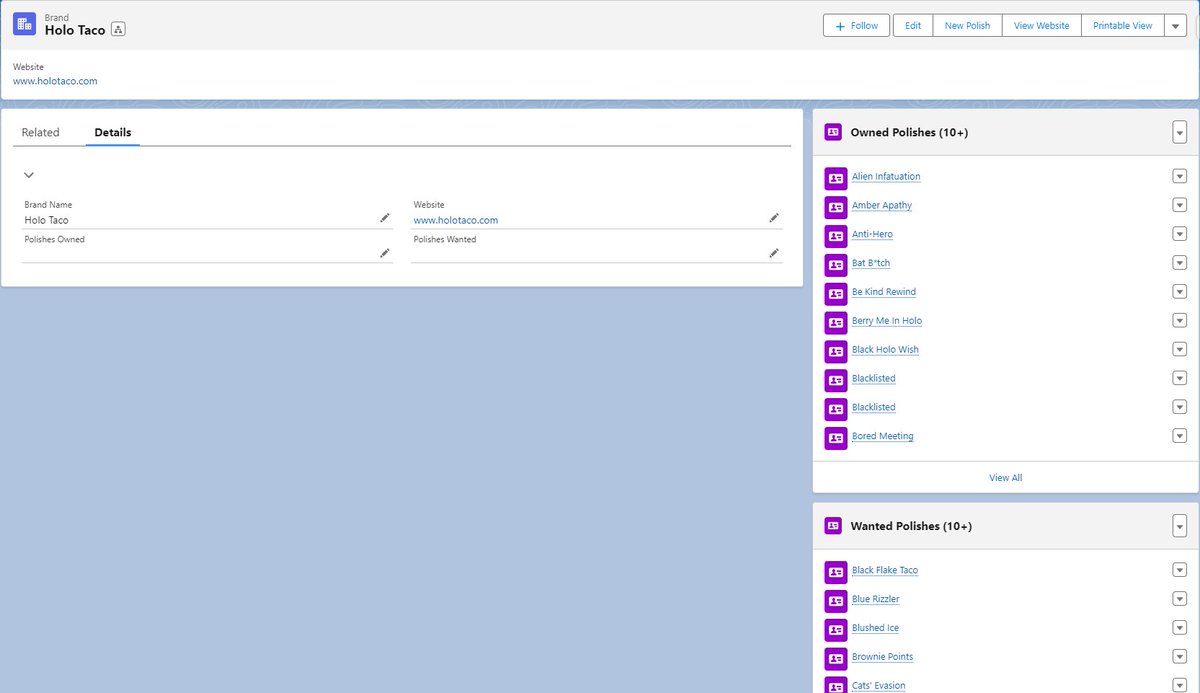This screenshot has height=693, width=1200.
Task: Edit the Brand Name field with pencil icon
Action: pyautogui.click(x=384, y=218)
